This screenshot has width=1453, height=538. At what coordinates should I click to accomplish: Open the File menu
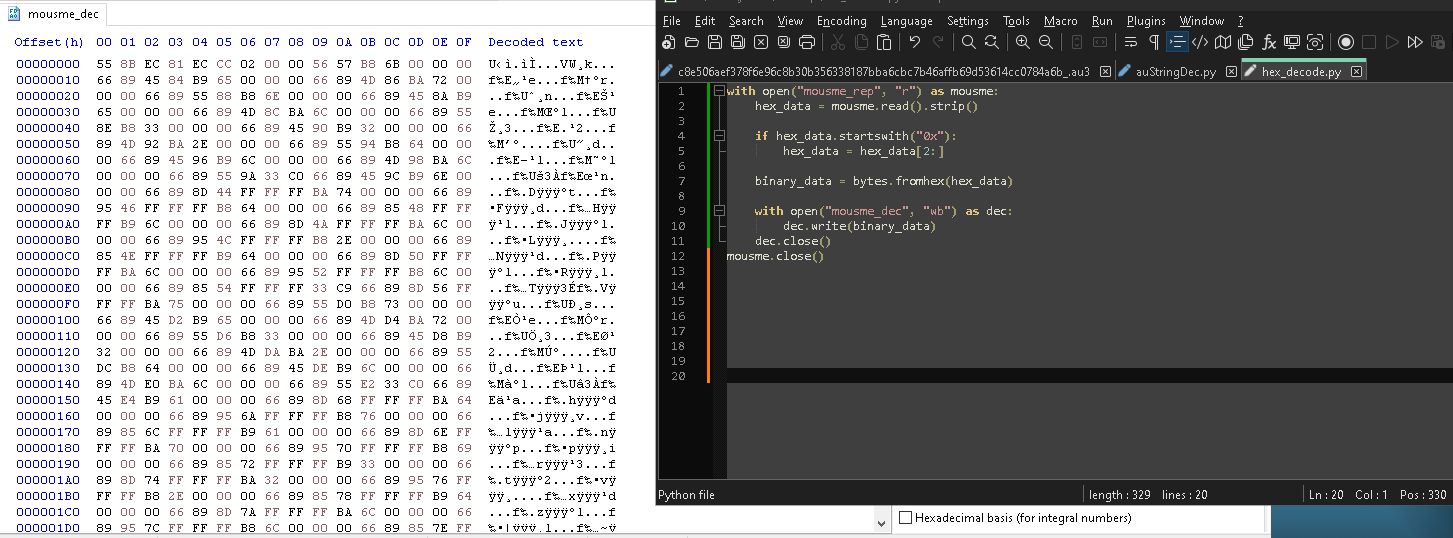click(672, 21)
